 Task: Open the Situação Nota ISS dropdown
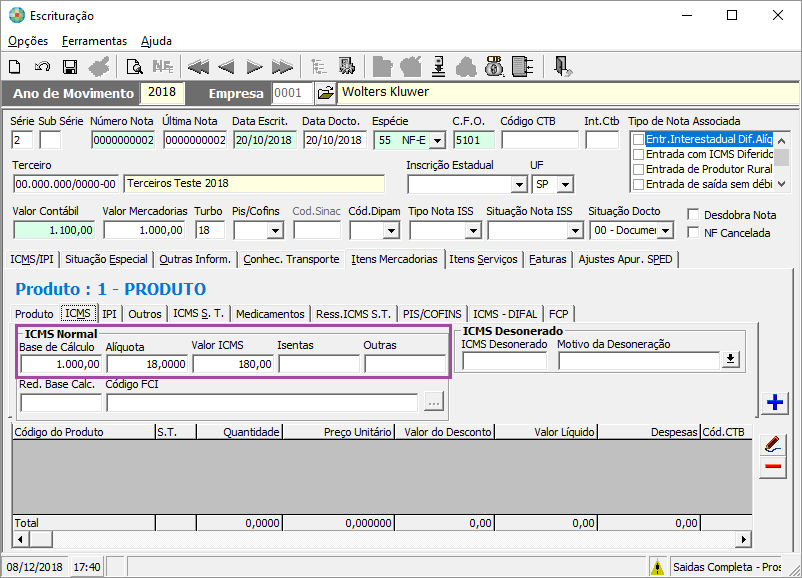[575, 231]
